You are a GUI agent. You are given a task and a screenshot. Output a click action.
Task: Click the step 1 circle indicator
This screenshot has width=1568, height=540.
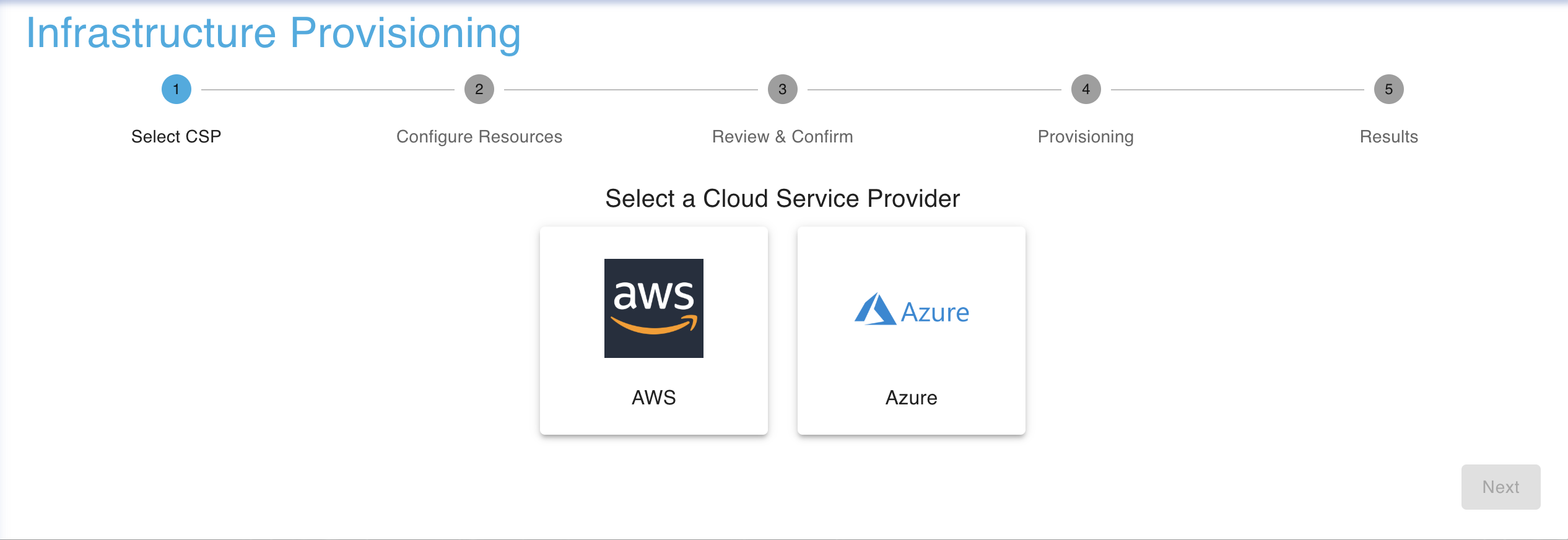pyautogui.click(x=175, y=88)
